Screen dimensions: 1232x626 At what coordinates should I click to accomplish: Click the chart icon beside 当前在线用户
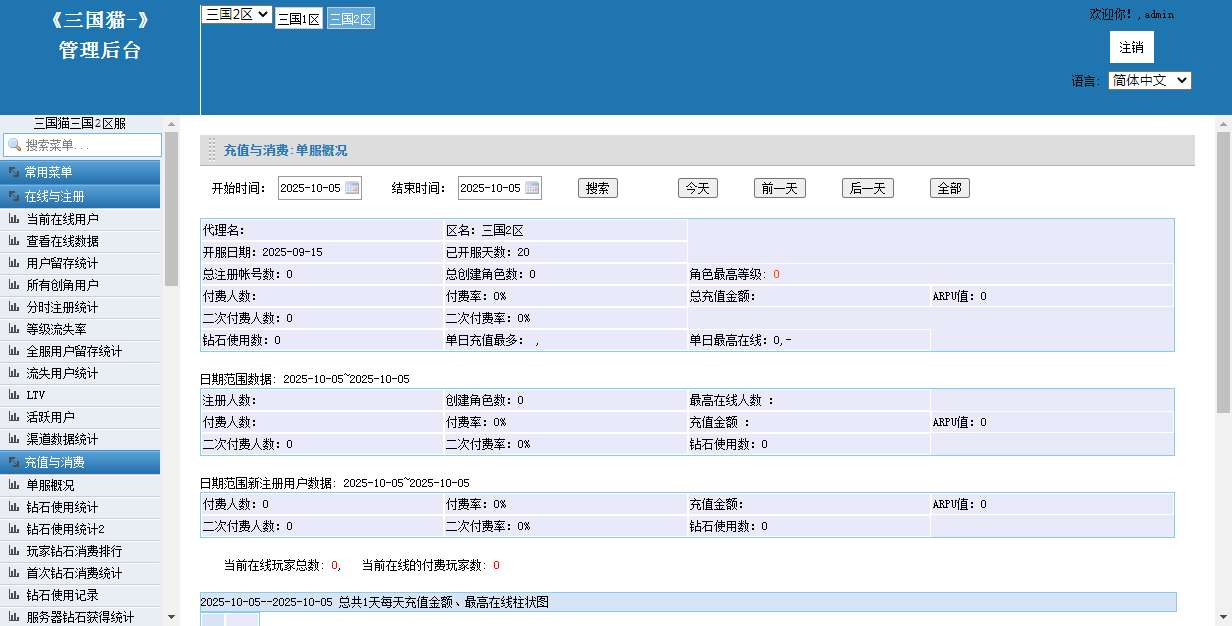(x=14, y=219)
